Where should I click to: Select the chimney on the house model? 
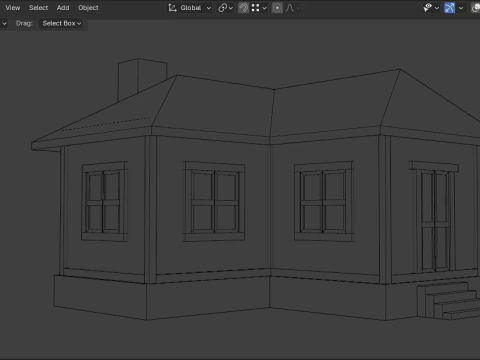[x=142, y=78]
